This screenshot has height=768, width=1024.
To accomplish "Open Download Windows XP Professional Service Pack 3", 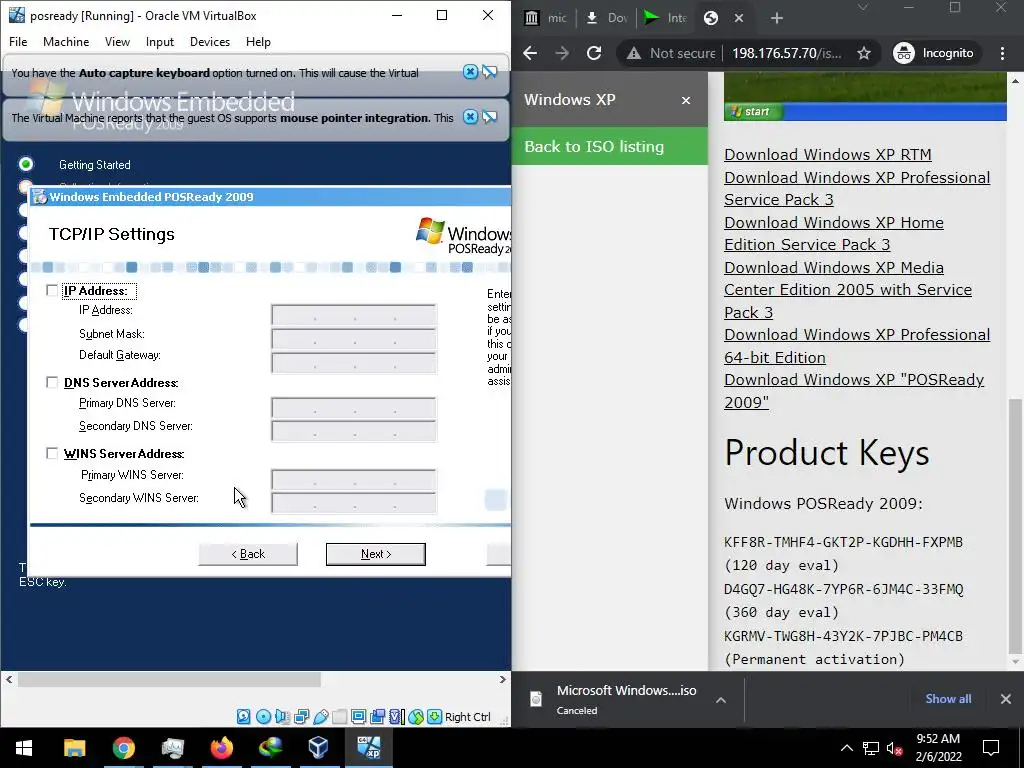I will (x=857, y=189).
